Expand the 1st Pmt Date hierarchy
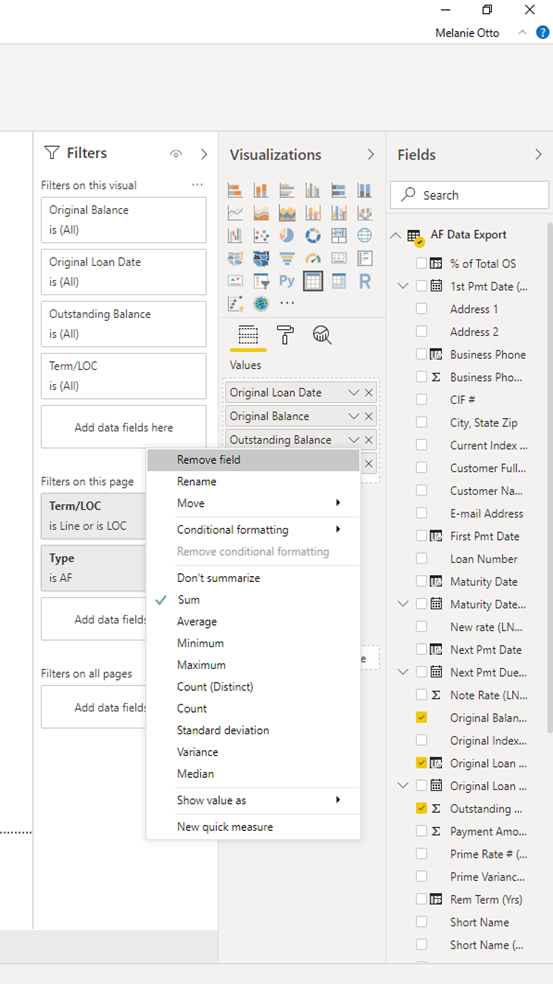The image size is (553, 984). pos(403,286)
